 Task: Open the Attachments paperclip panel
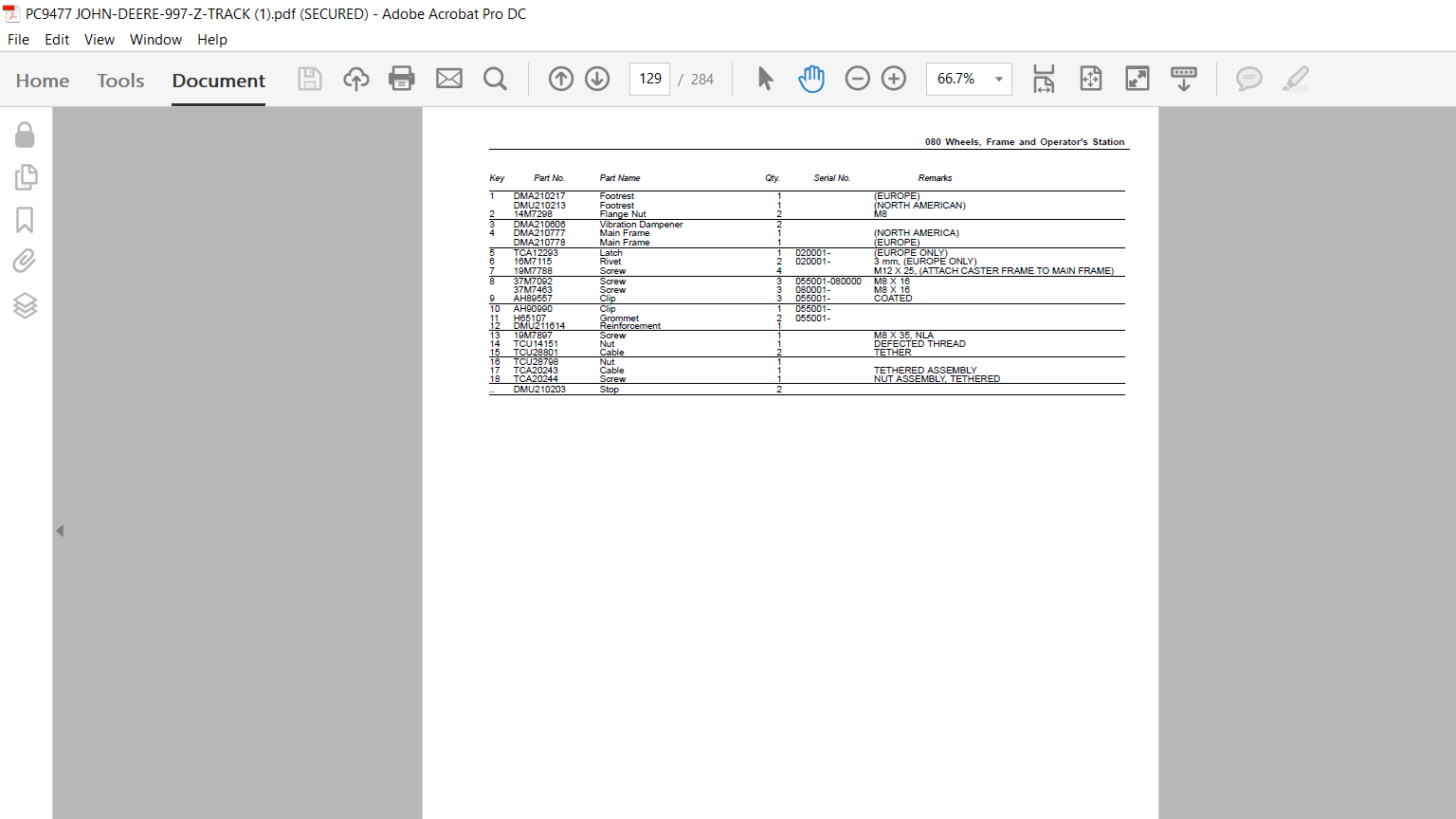25,262
